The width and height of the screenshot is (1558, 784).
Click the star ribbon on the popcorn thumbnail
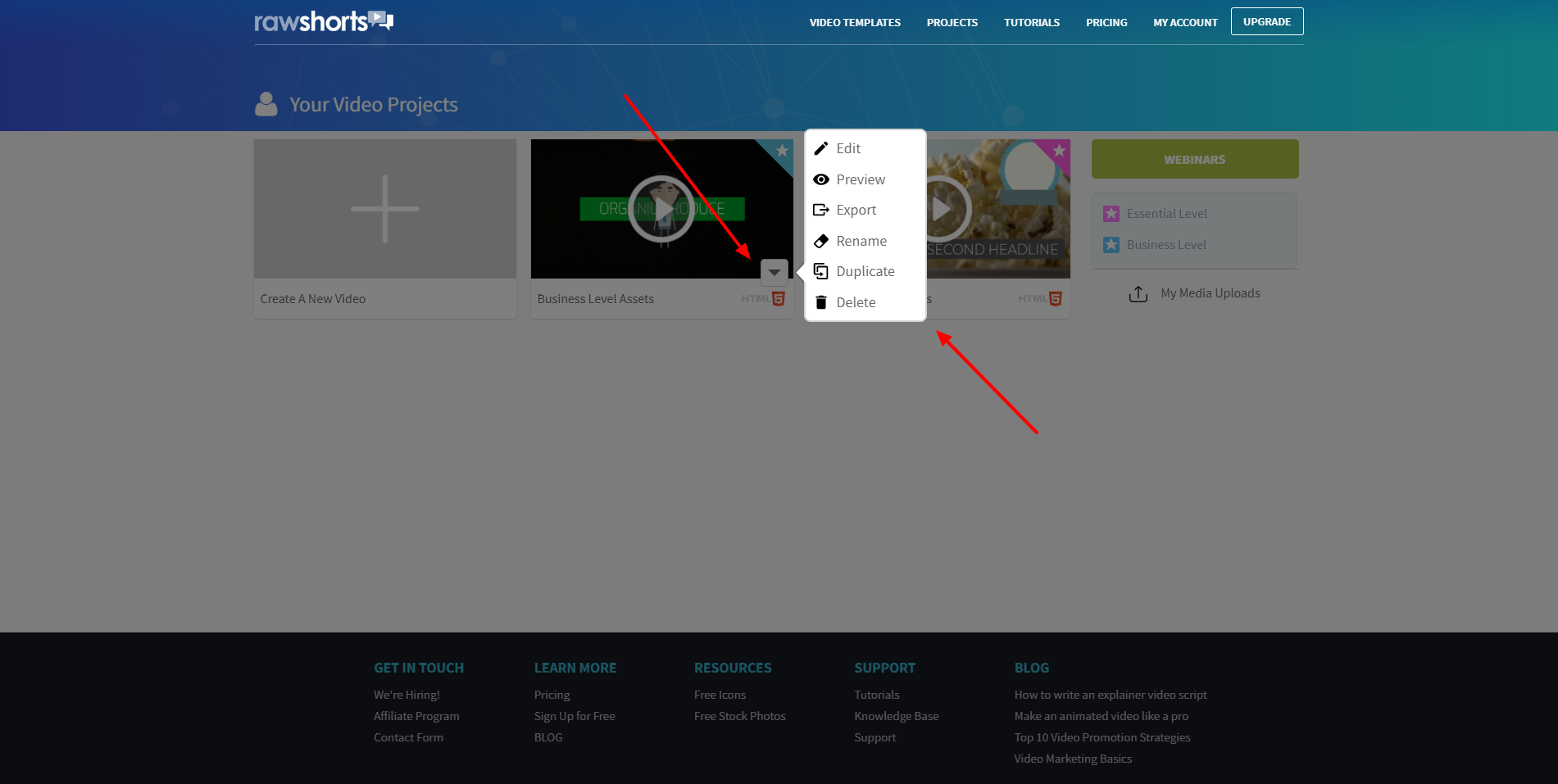pyautogui.click(x=1057, y=152)
